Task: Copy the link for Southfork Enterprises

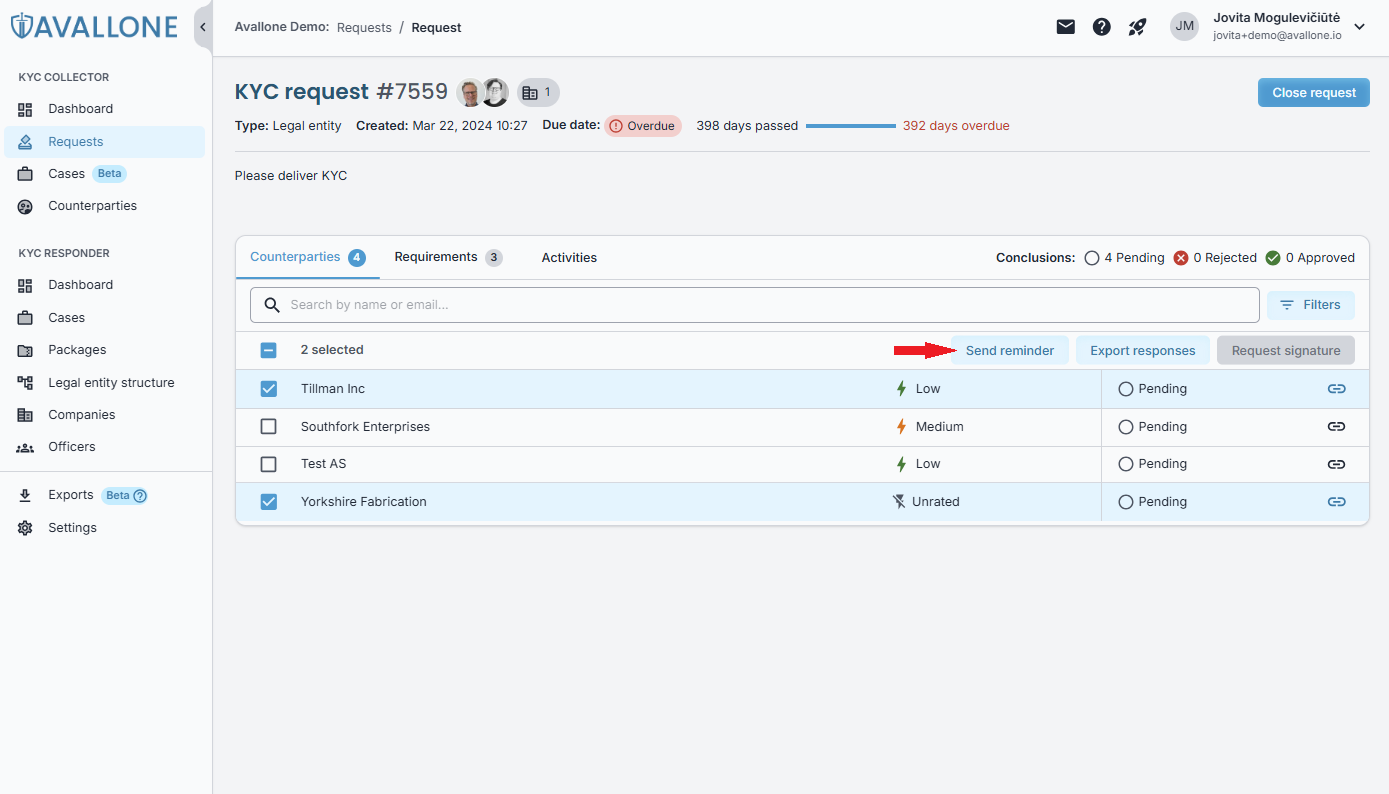Action: (x=1336, y=427)
